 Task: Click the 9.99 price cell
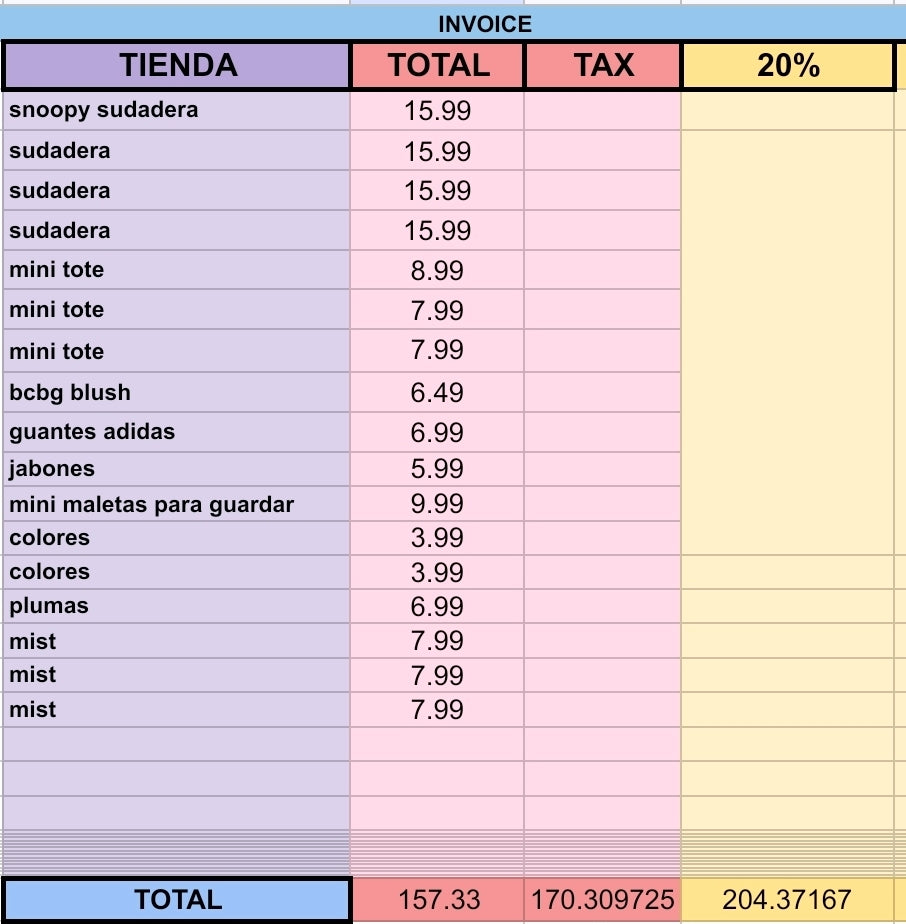(437, 504)
